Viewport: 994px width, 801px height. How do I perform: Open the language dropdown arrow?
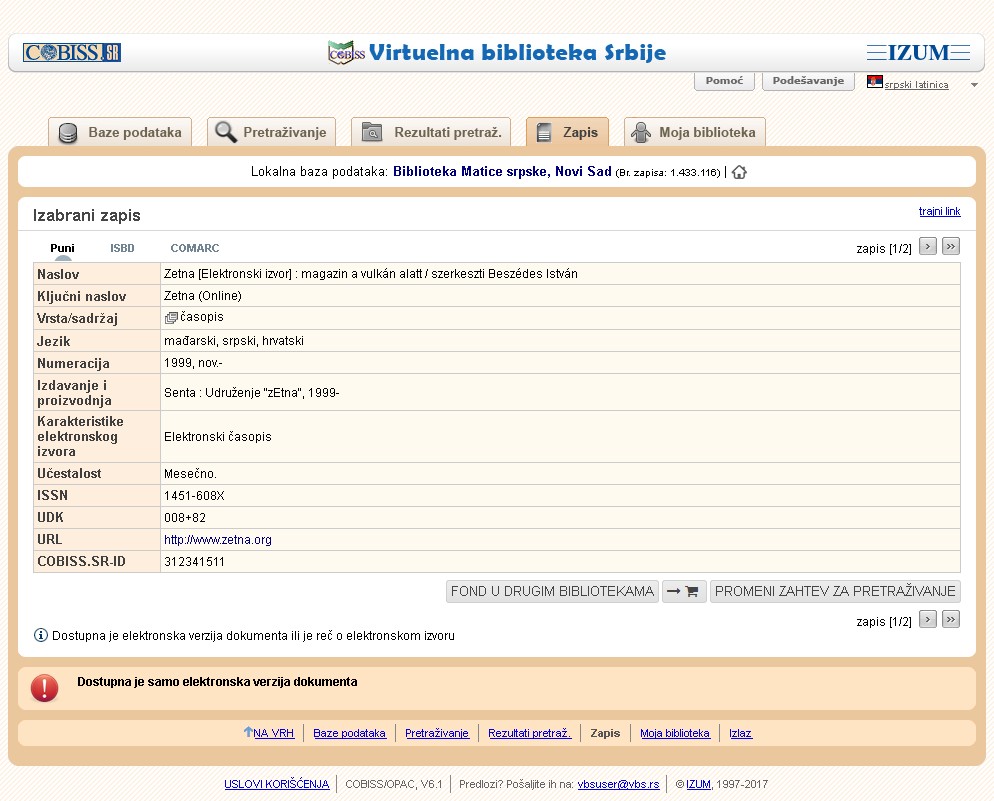tap(974, 85)
